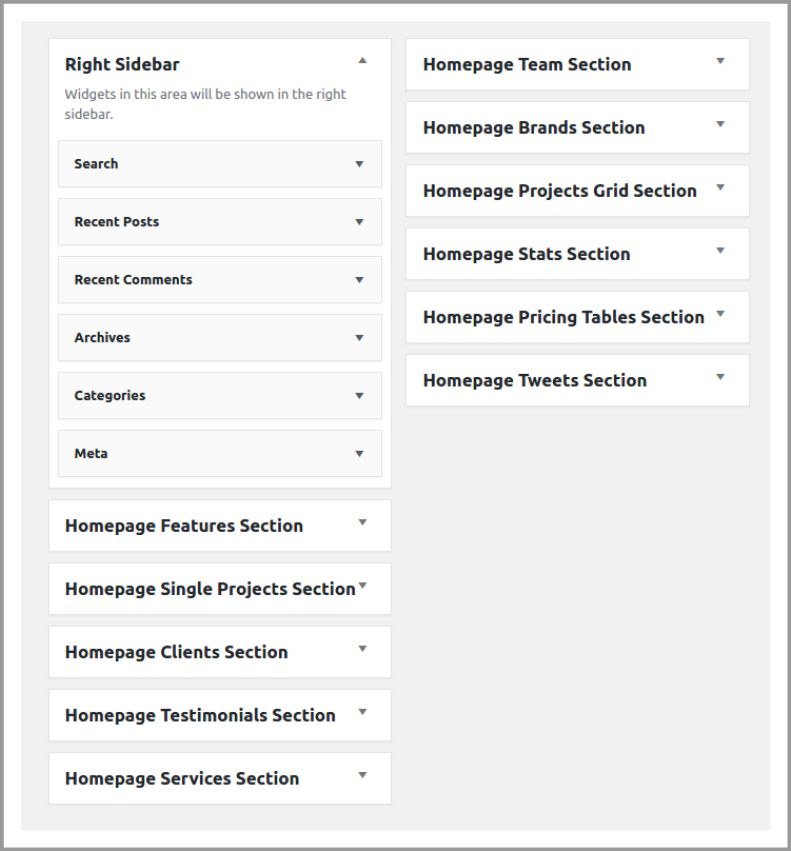Screen dimensions: 791x851
Task: Click the Right Sidebar description text
Action: click(x=205, y=104)
